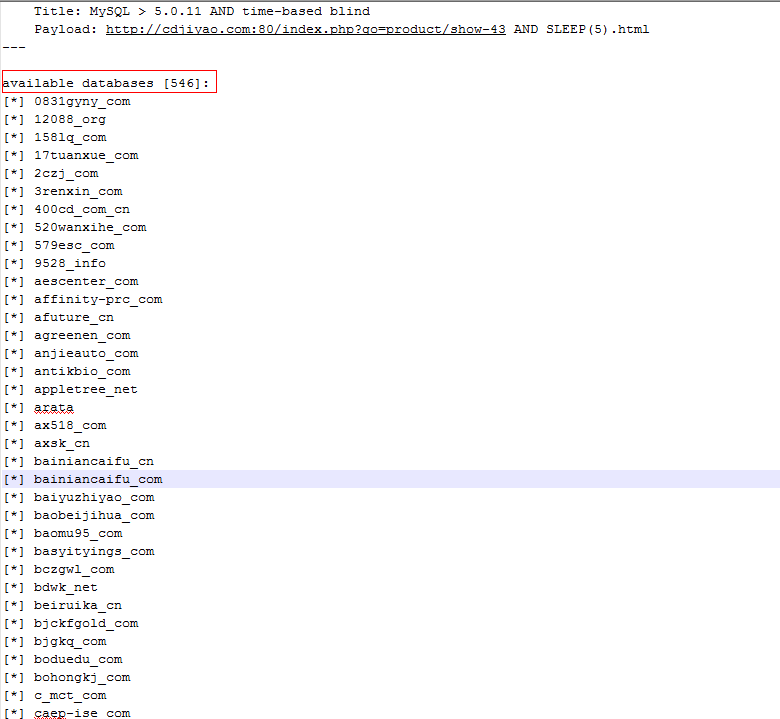
Task: Select the antikbio_com entry
Action: tap(82, 371)
